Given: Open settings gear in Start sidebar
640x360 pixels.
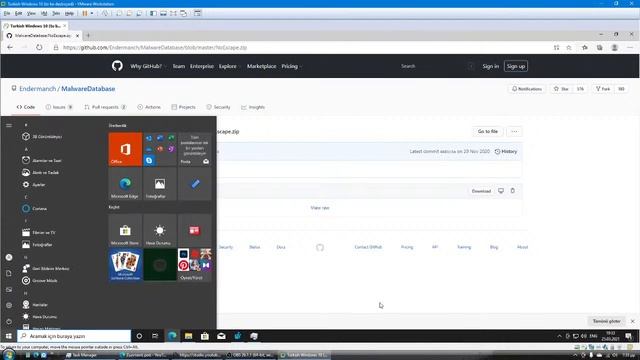Looking at the screenshot, I should click(9, 305).
